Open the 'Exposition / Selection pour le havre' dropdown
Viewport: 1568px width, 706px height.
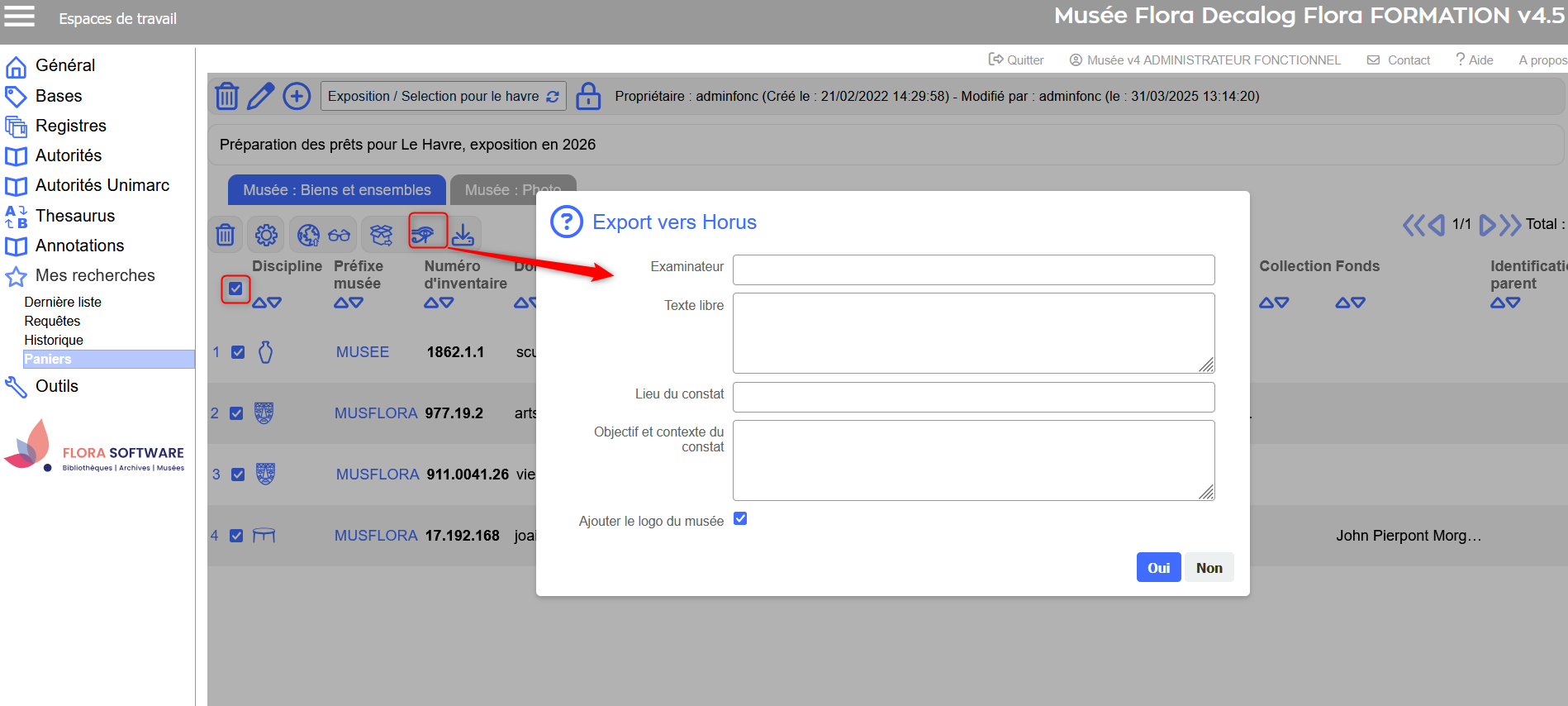tap(443, 96)
